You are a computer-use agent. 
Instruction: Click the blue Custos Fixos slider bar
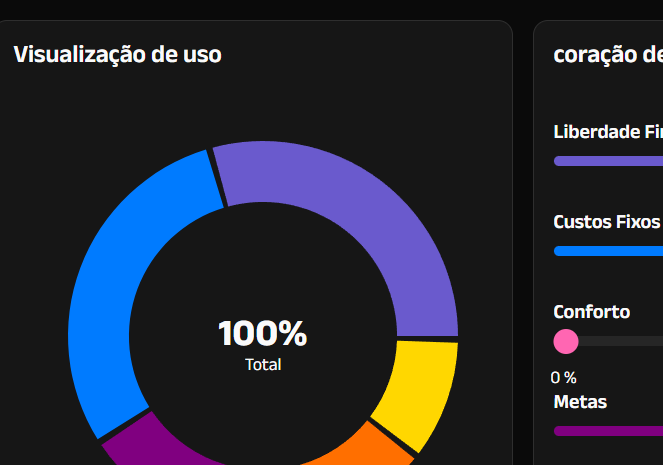[607, 251]
